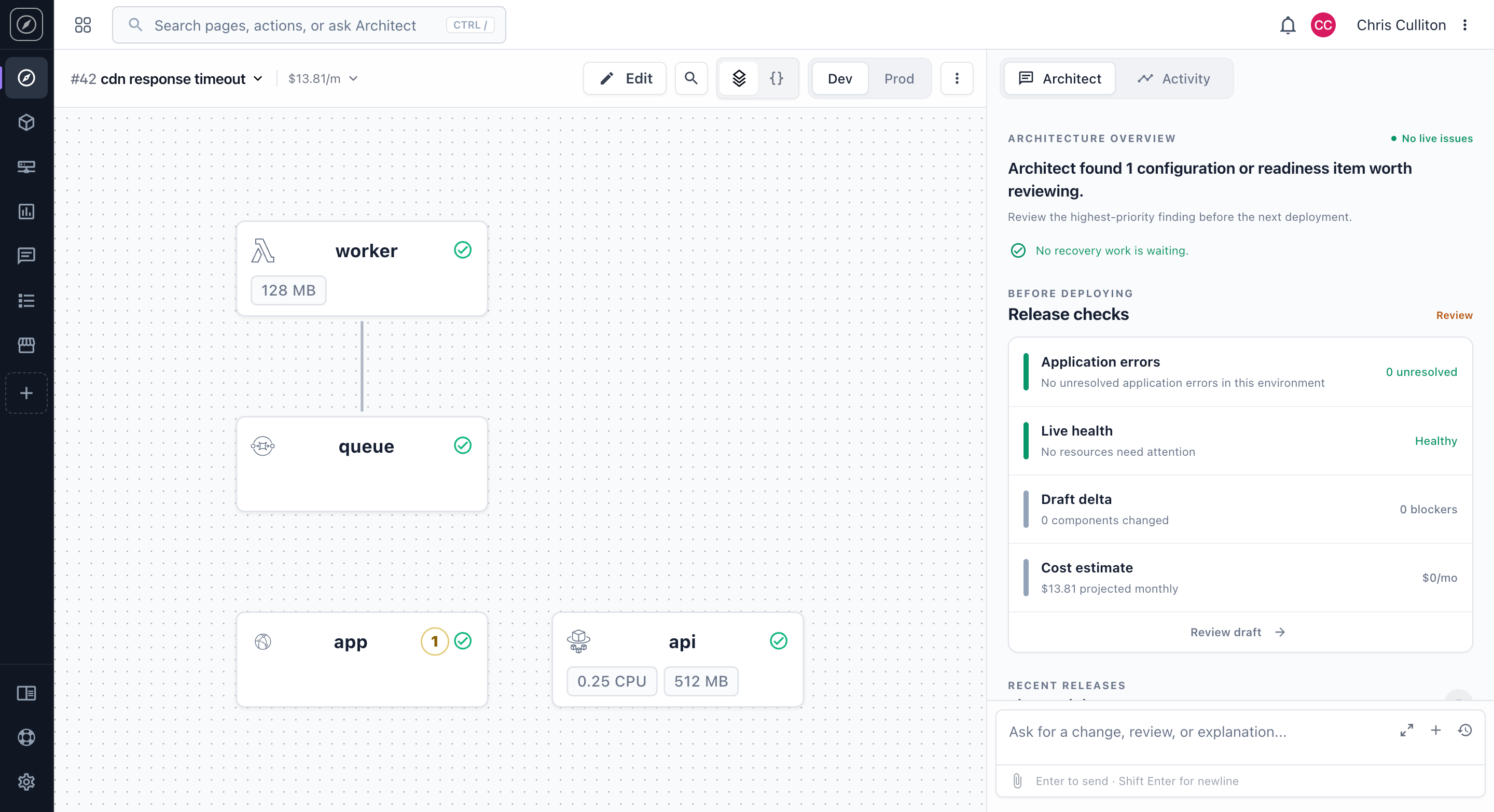Open the server resources sidebar icon

click(26, 167)
